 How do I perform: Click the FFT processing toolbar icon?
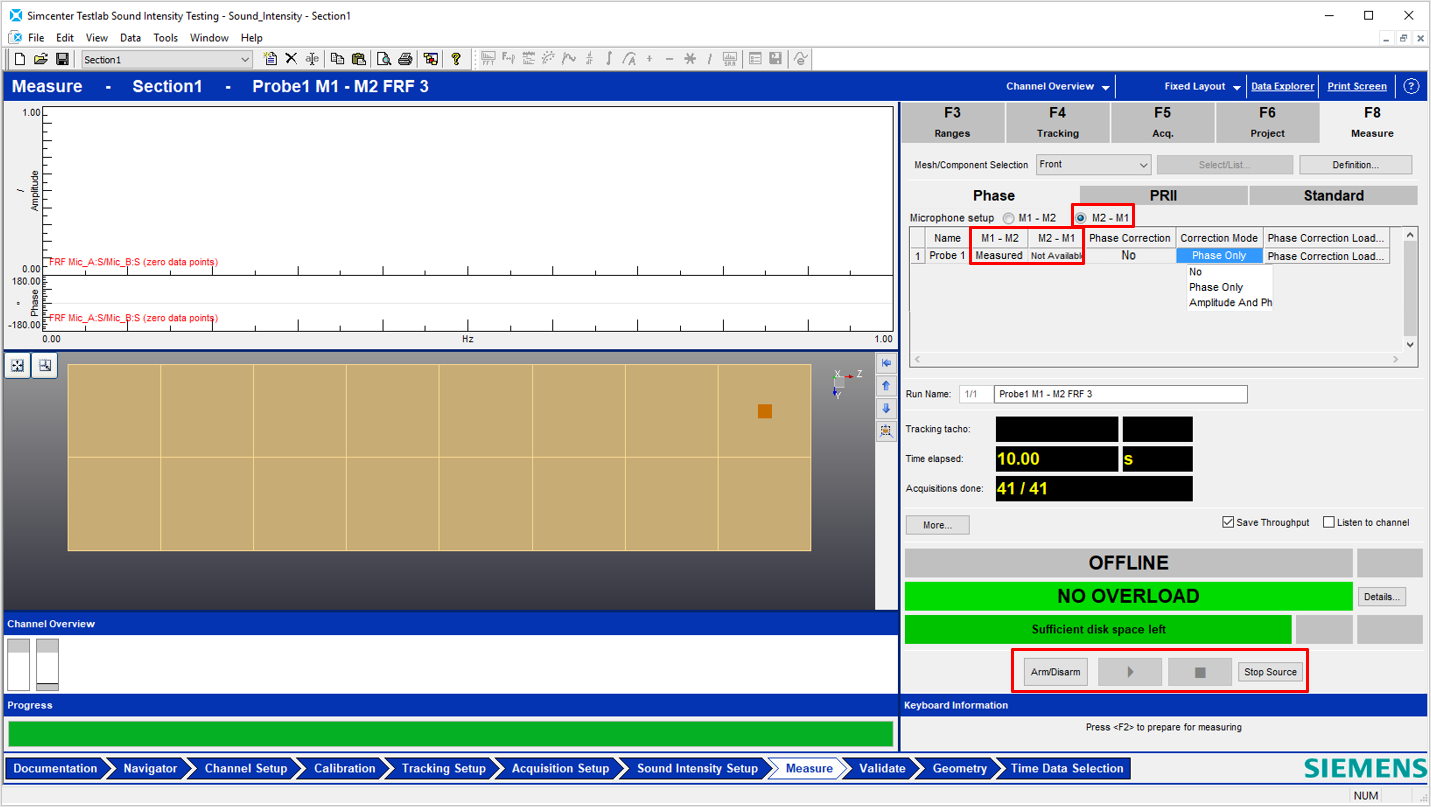click(x=488, y=60)
